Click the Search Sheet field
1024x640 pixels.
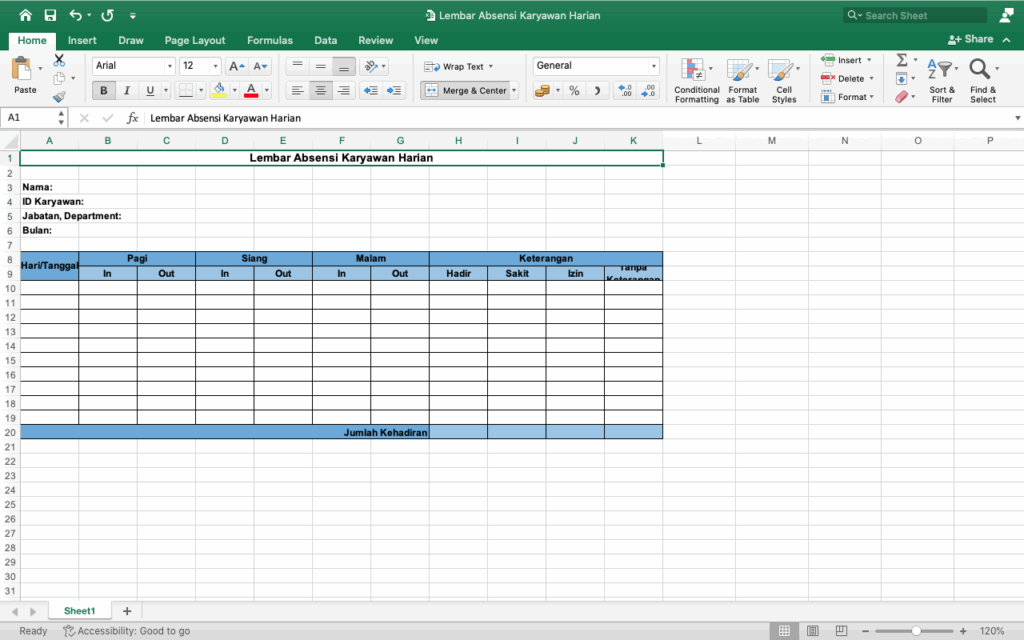[x=914, y=15]
